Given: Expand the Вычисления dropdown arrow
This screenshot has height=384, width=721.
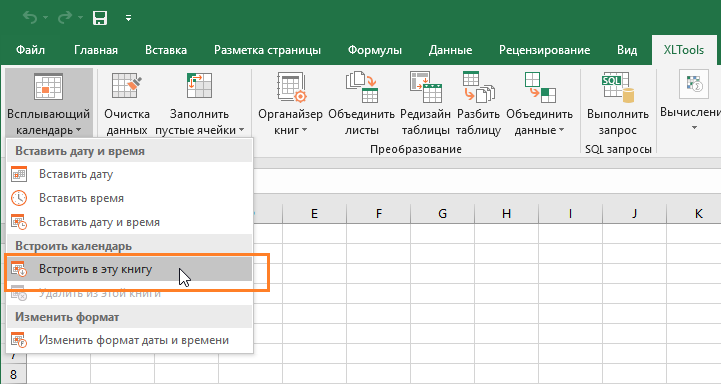Looking at the screenshot, I should click(x=694, y=127).
